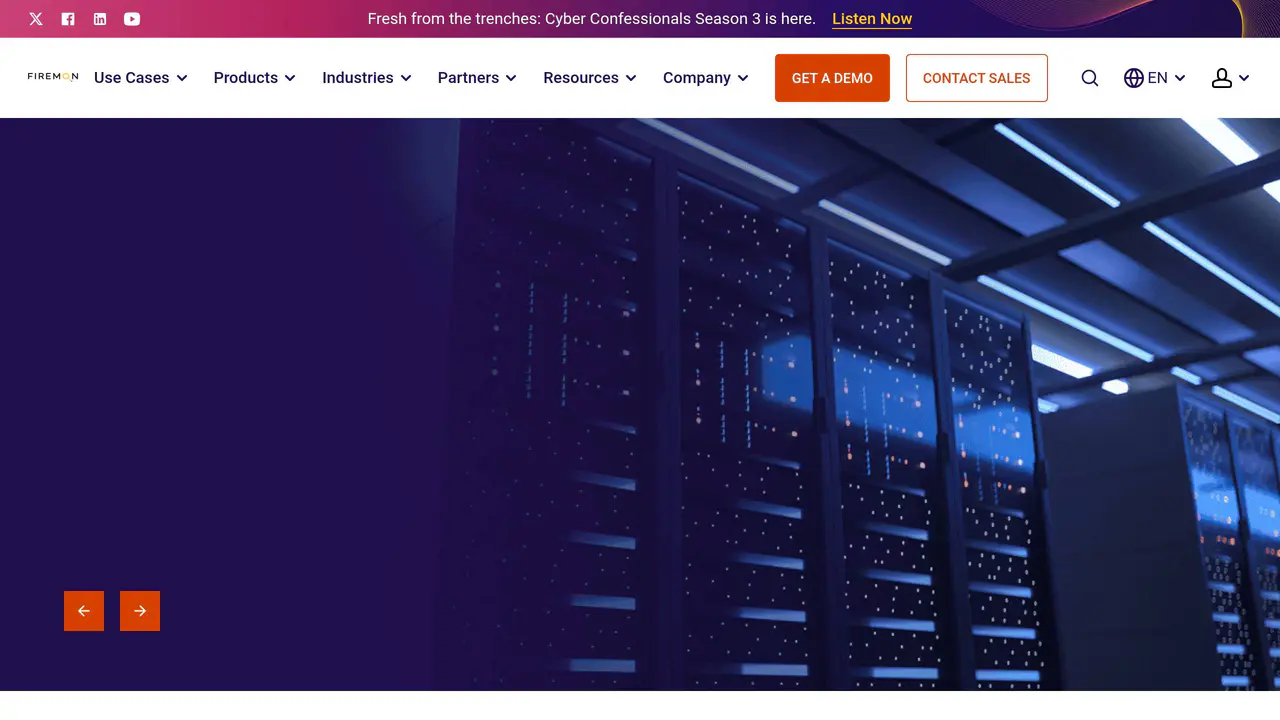Open the Facebook social icon

[68, 19]
